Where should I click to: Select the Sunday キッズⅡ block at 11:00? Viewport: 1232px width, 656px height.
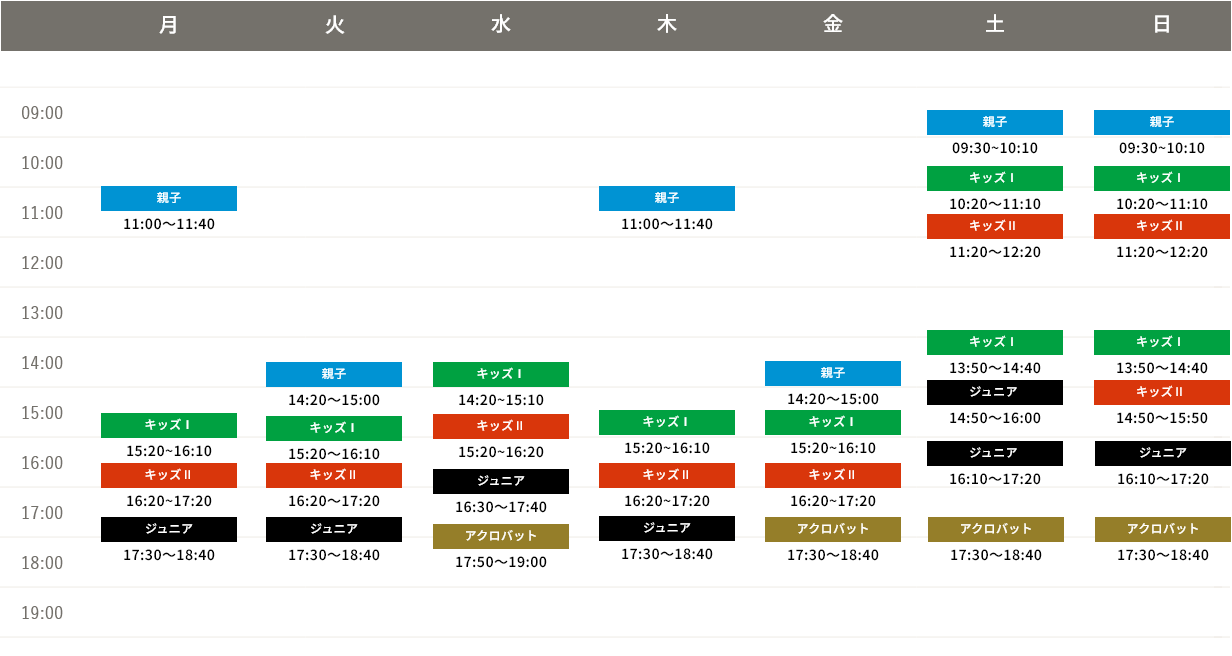click(x=1161, y=226)
